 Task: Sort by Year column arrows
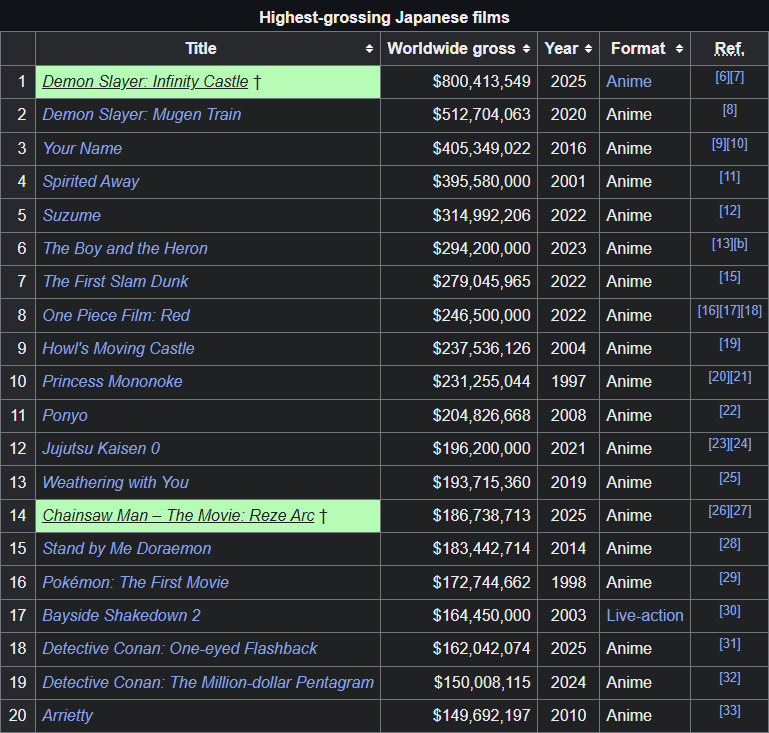click(589, 49)
